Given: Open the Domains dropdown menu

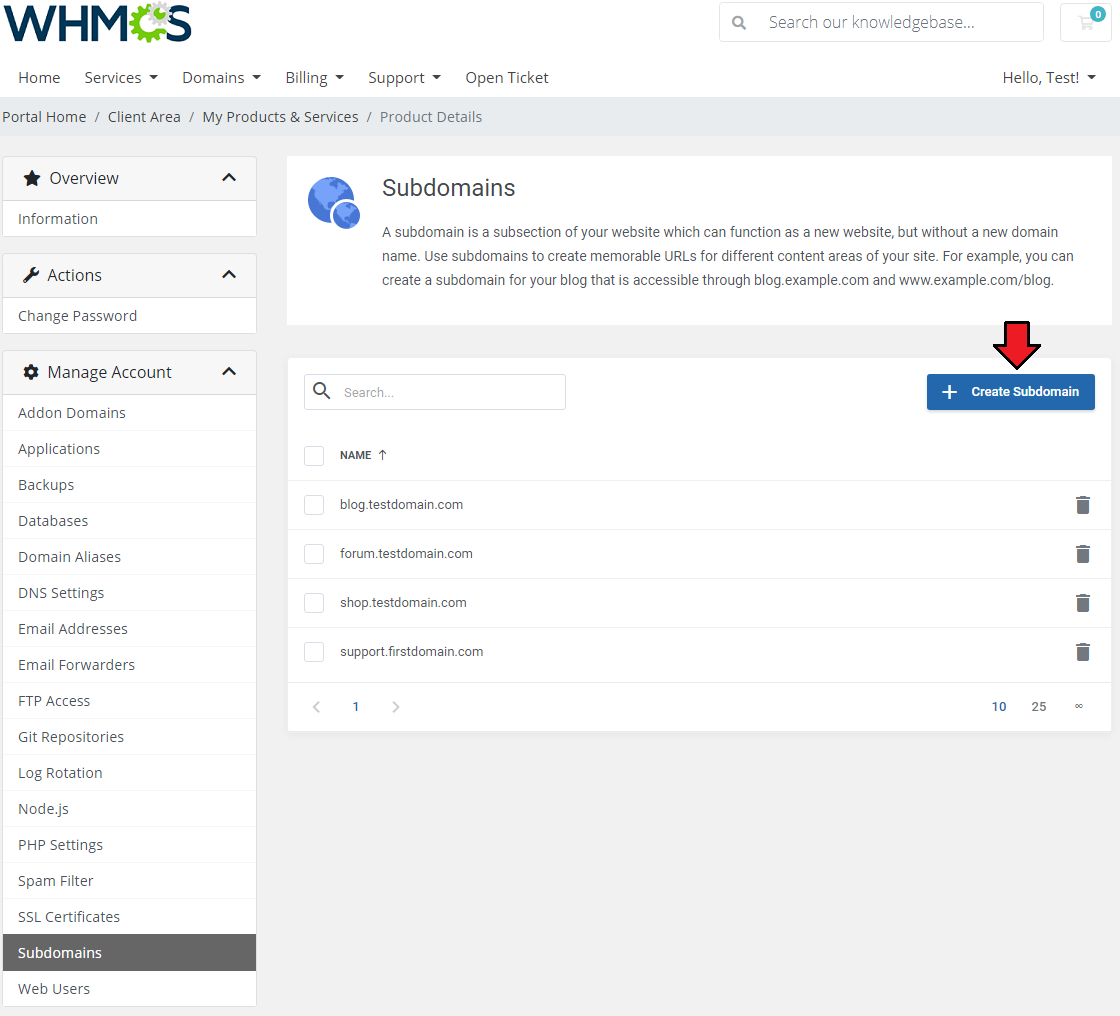Looking at the screenshot, I should [x=221, y=78].
